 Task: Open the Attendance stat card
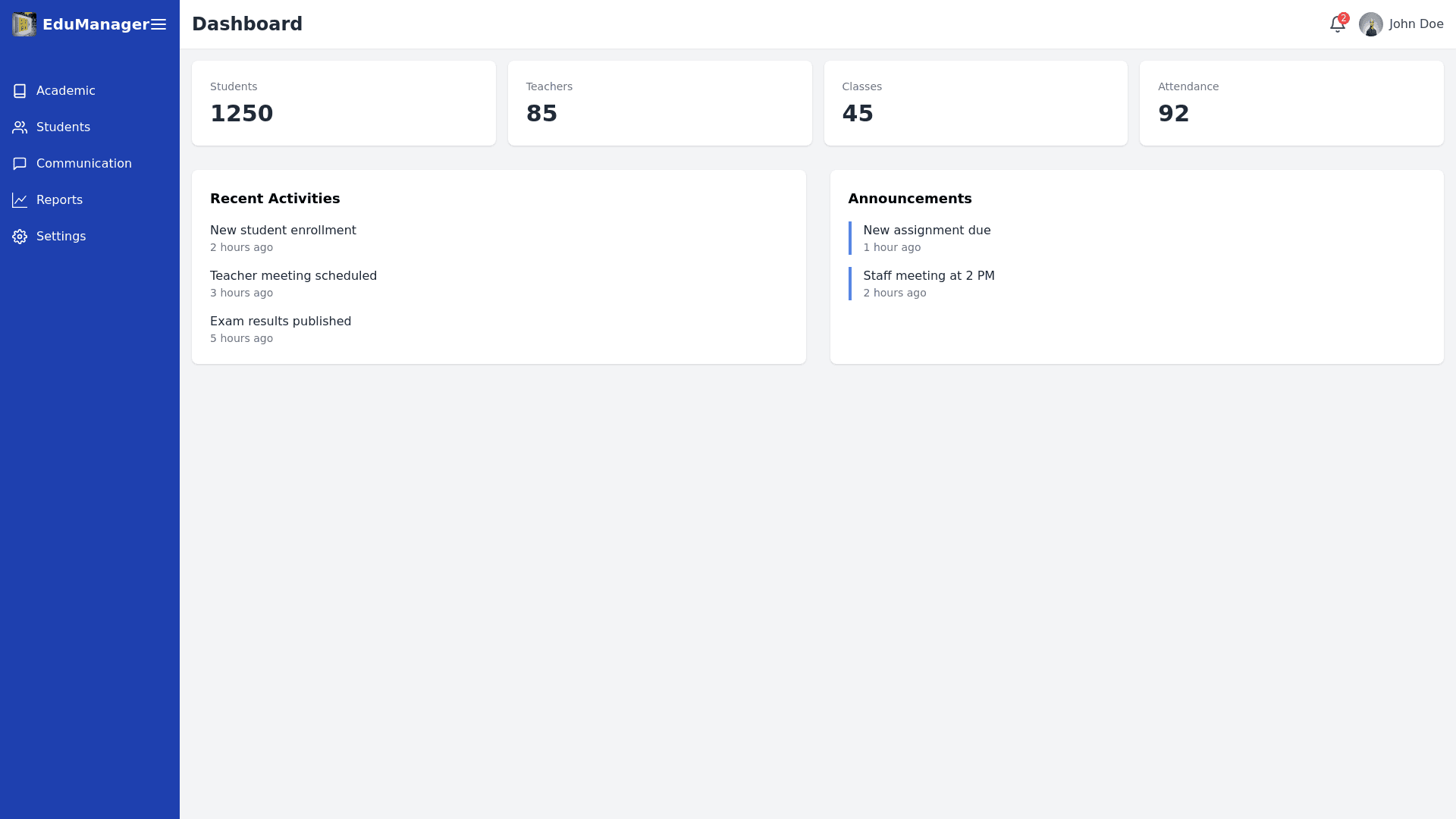point(1291,103)
